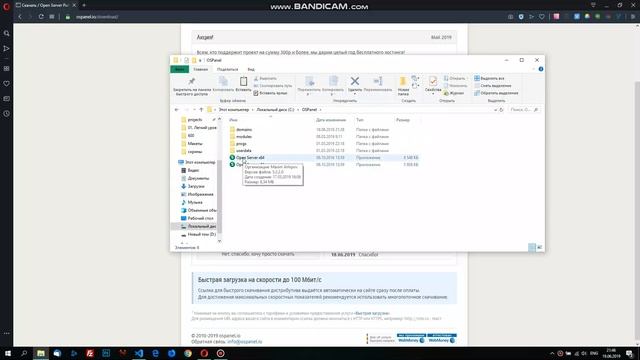Open the Move to (Переместить в) dropdown
Image resolution: width=640 pixels, height=360 pixels.
tap(309, 86)
